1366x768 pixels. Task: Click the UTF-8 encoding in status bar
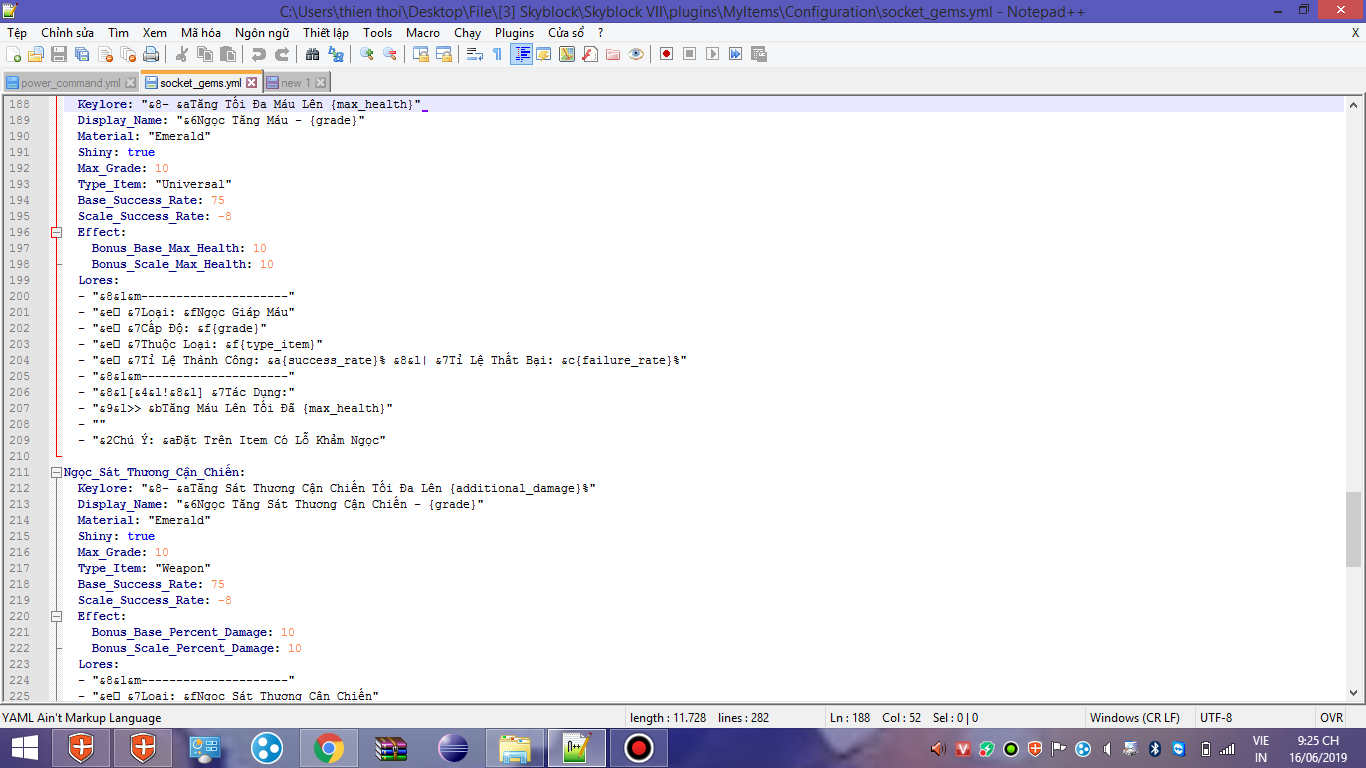(1216, 718)
